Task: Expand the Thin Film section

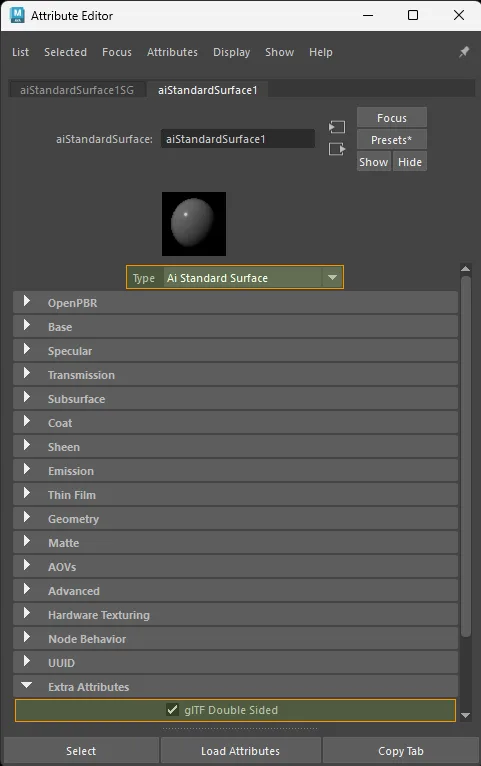Action: pos(235,495)
